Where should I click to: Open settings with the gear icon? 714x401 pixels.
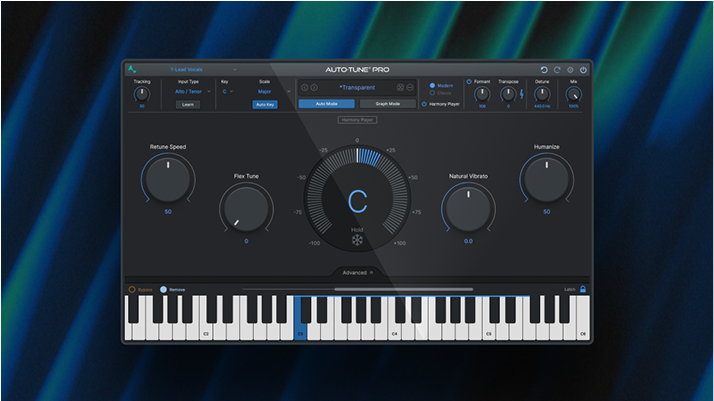570,70
